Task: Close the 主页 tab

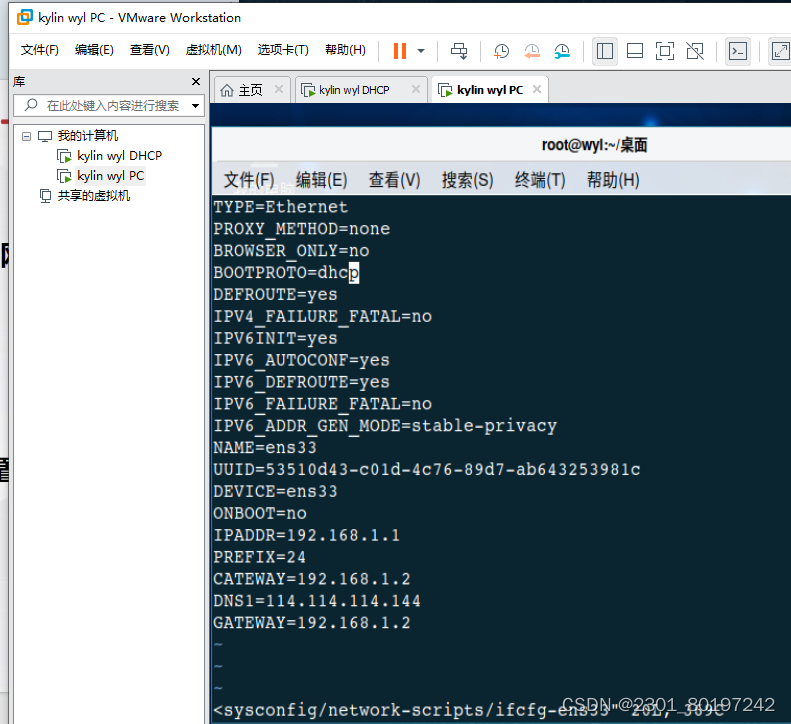Action: point(278,89)
